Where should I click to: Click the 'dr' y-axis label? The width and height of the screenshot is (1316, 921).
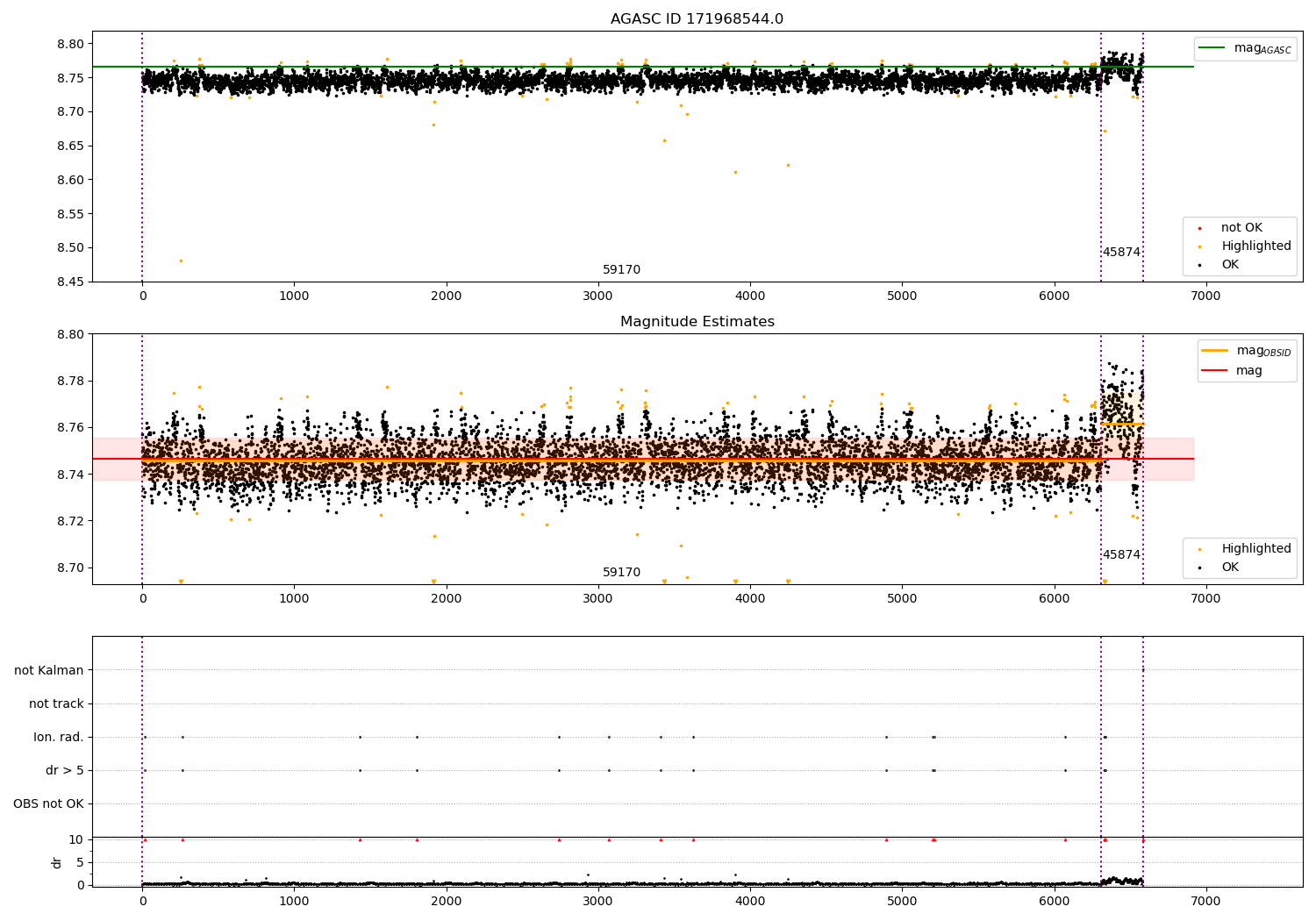57,862
